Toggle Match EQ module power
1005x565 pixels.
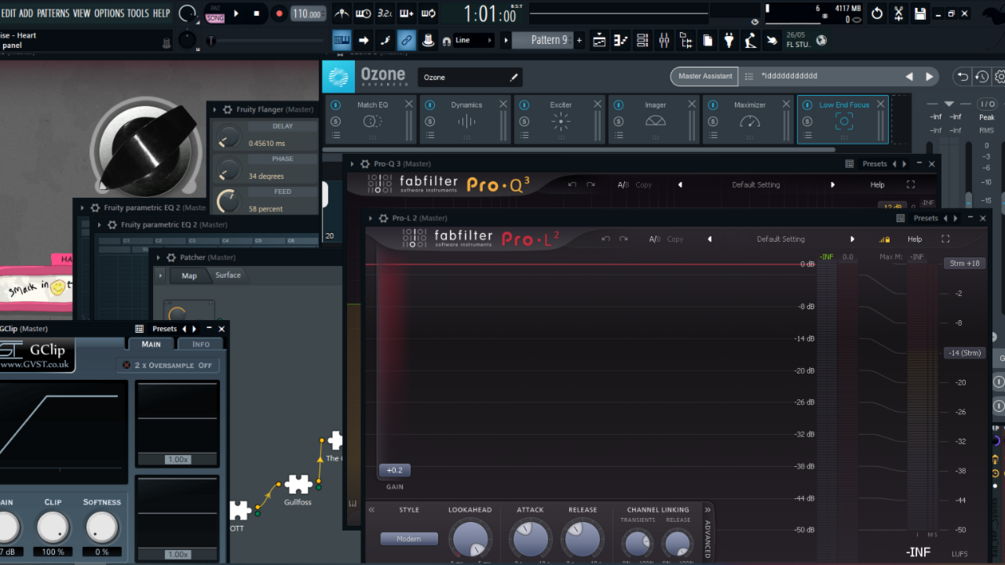(x=335, y=104)
